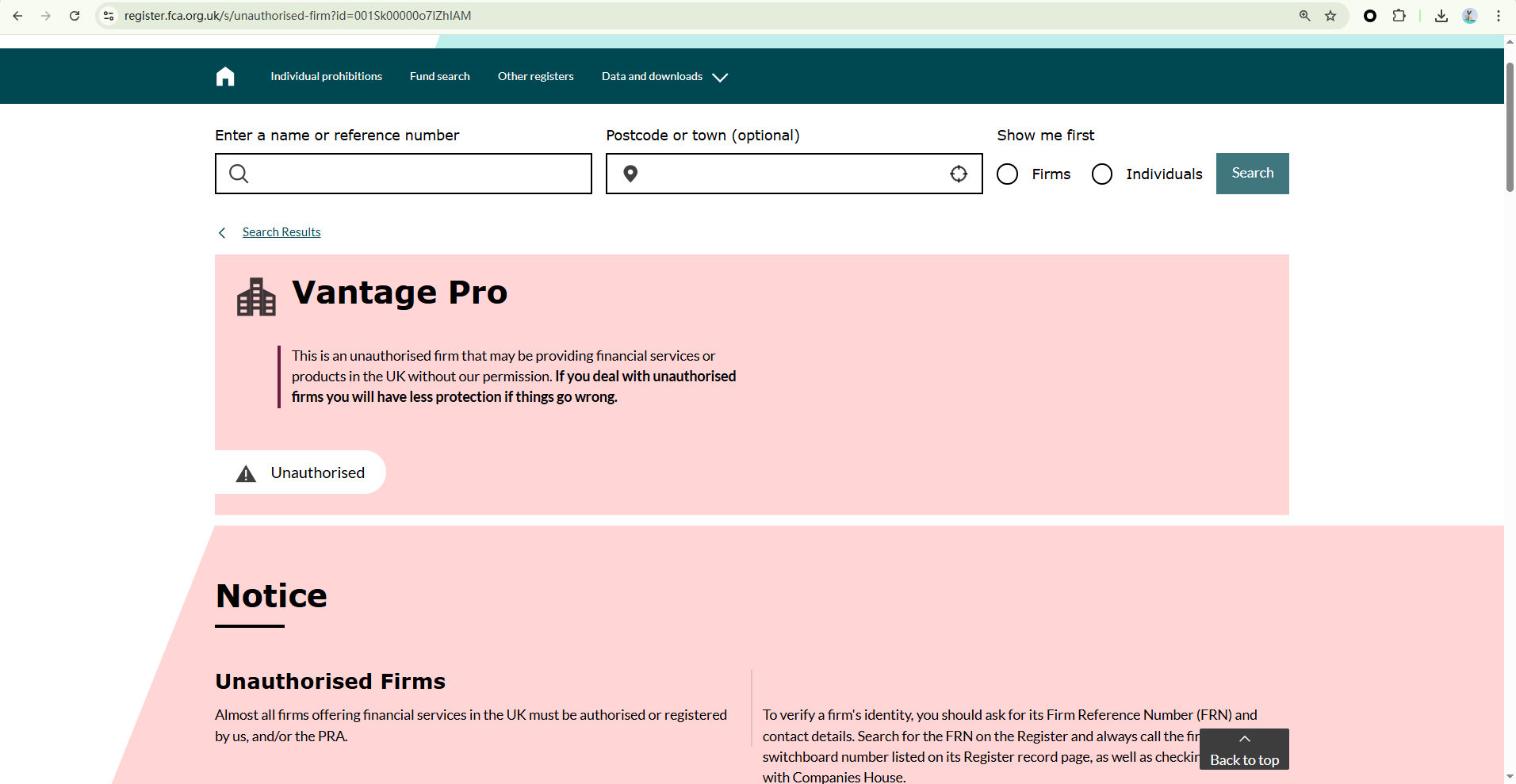The height and width of the screenshot is (784, 1516).
Task: Expand the Data and downloads menu
Action: pyautogui.click(x=664, y=77)
